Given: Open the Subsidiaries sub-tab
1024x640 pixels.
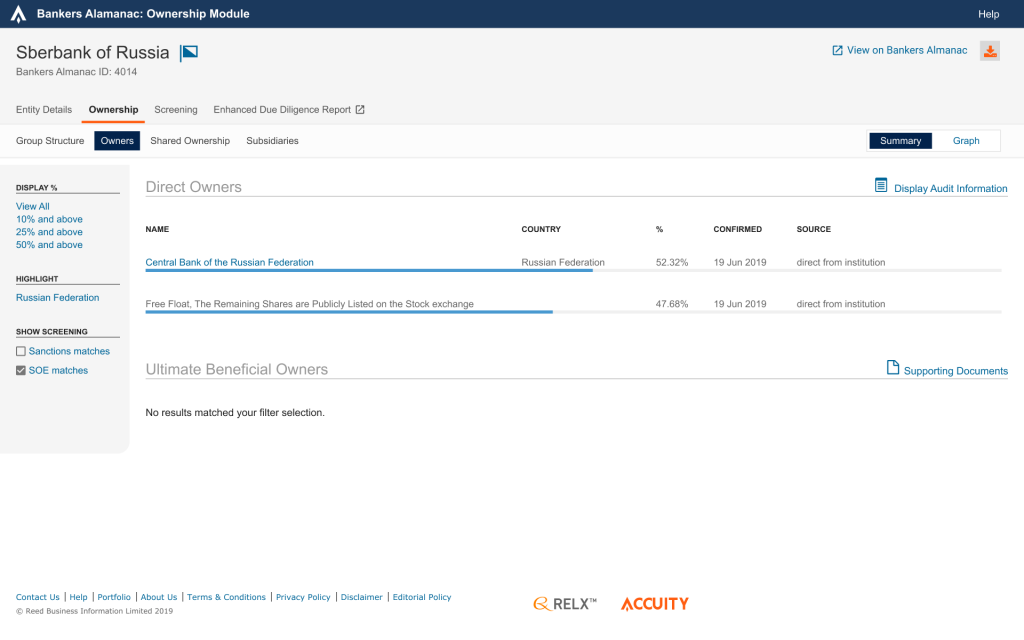Looking at the screenshot, I should click(x=272, y=141).
